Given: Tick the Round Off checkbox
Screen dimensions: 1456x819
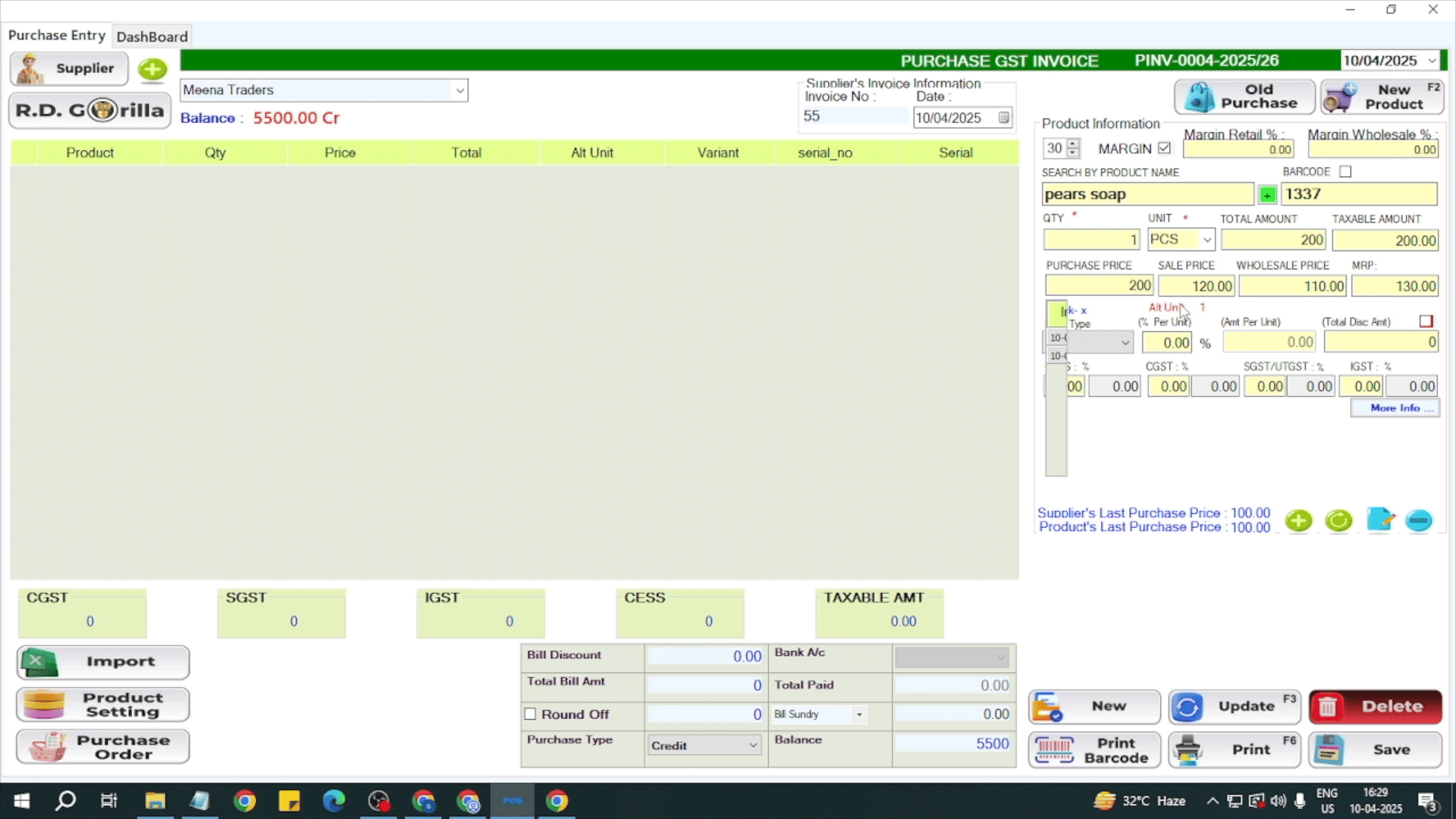Looking at the screenshot, I should (x=530, y=714).
